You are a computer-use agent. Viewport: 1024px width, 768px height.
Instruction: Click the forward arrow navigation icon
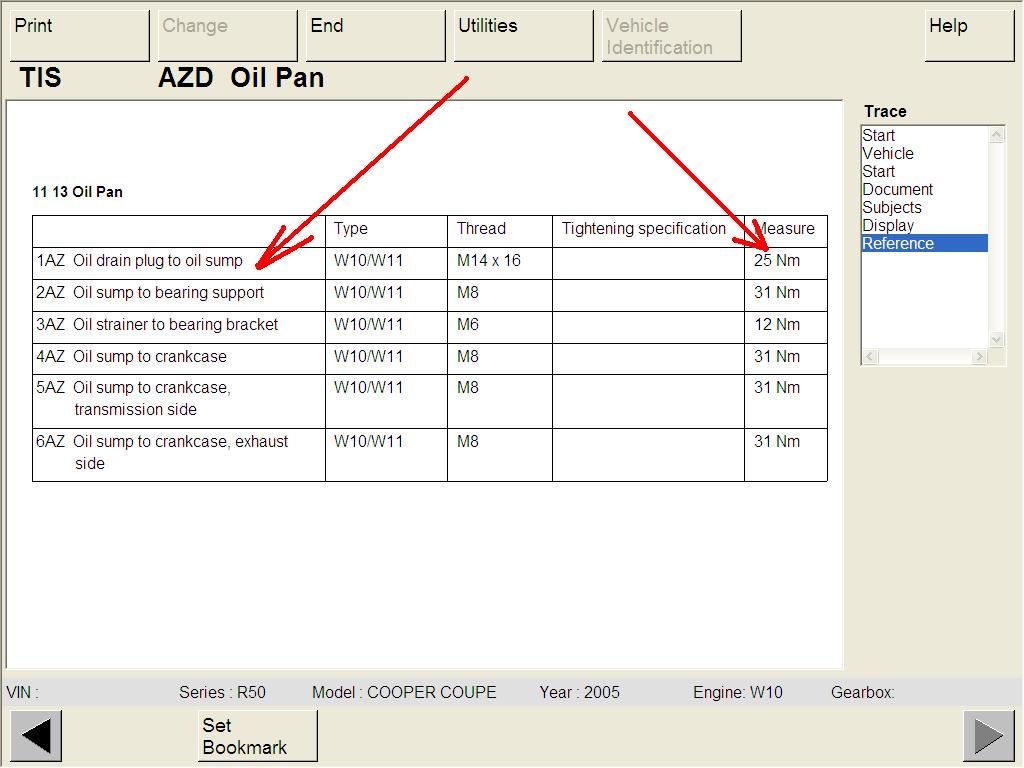[x=988, y=736]
